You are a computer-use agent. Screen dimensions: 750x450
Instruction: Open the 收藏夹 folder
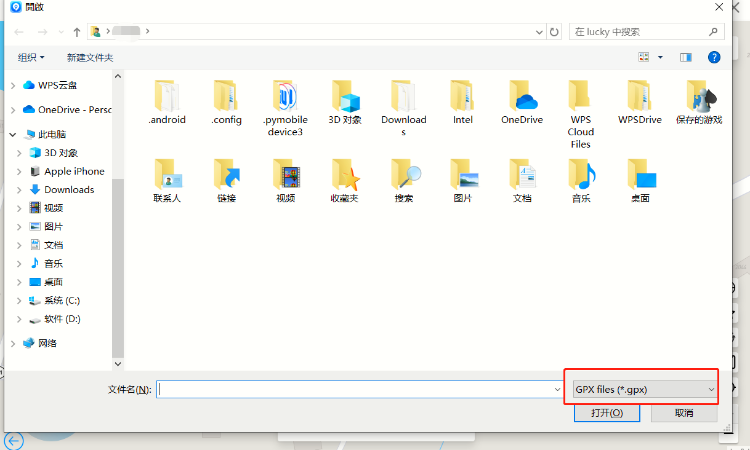point(345,181)
